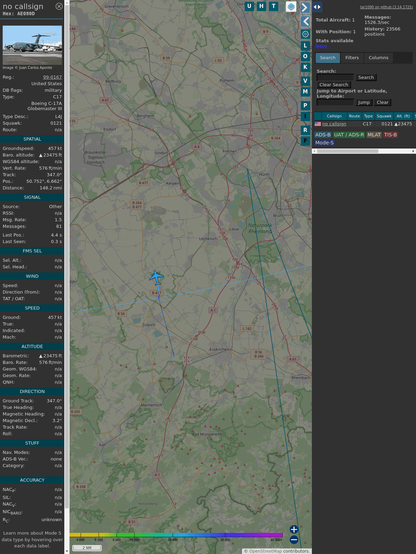Zoom out with the minus button
The image size is (416, 554).
pos(294,540)
